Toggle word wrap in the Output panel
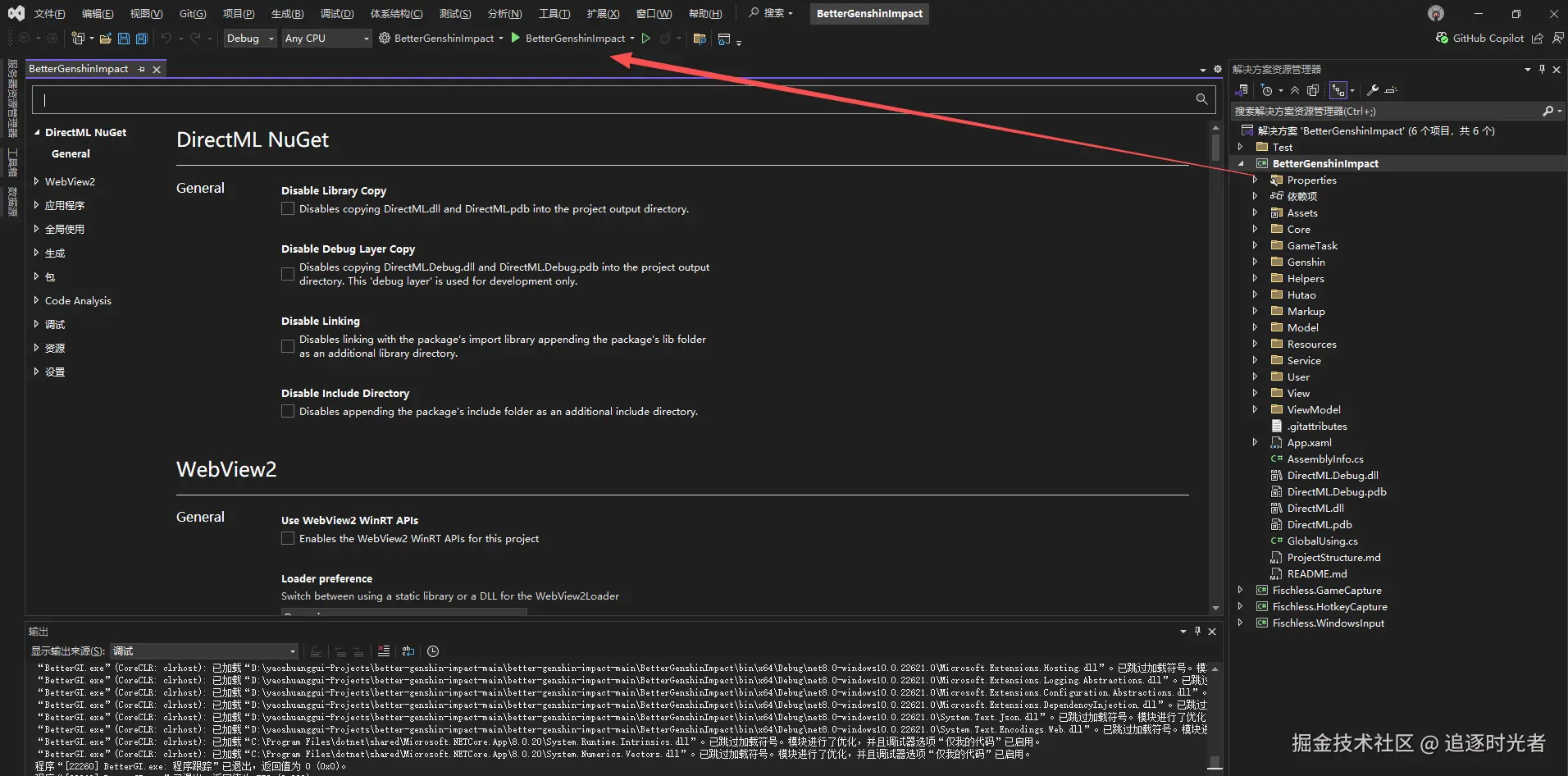Screen dimensions: 1568x776 (x=408, y=651)
